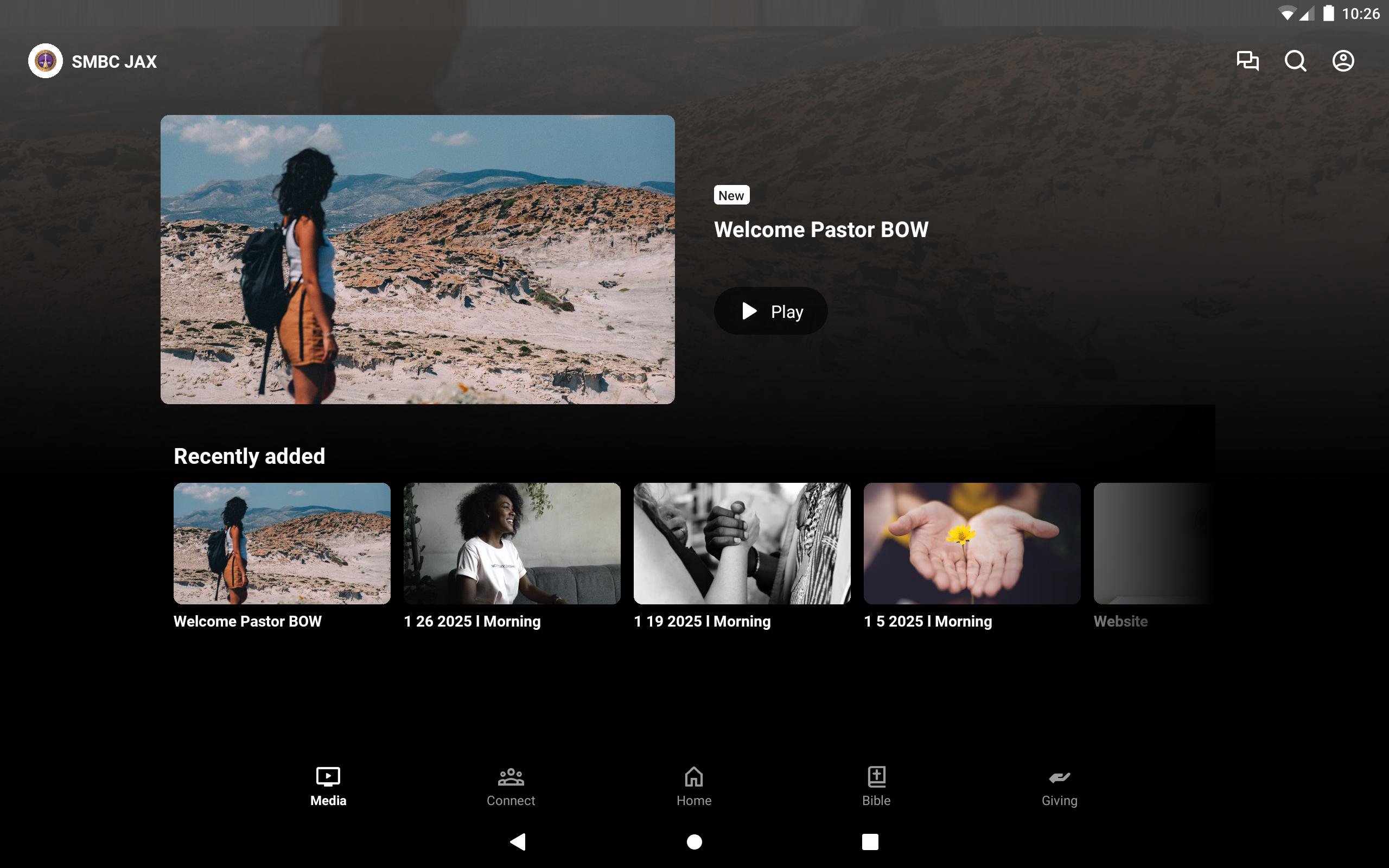
Task: Switch to the Media tab
Action: (x=328, y=787)
